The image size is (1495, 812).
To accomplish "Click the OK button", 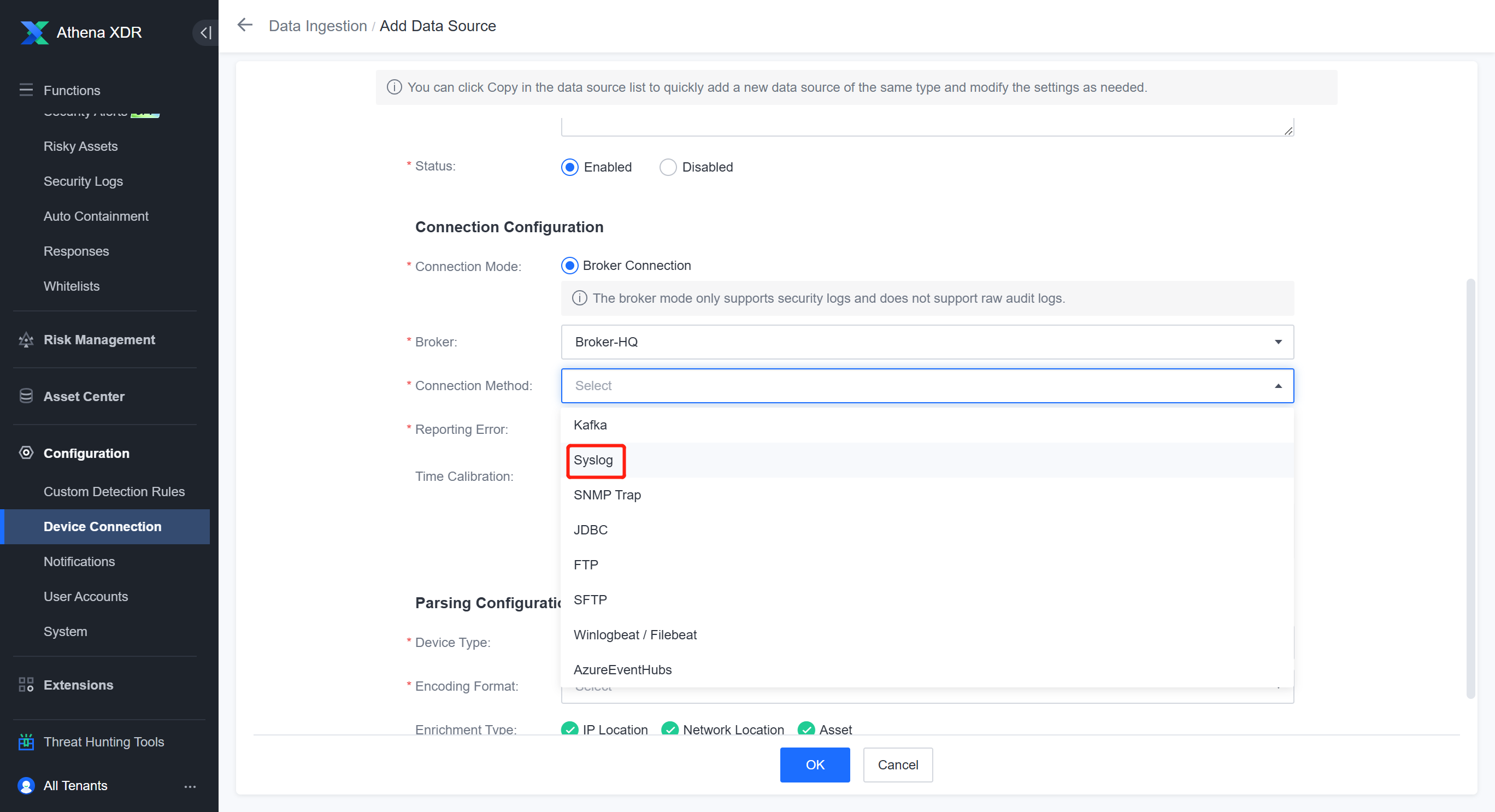I will 815,764.
